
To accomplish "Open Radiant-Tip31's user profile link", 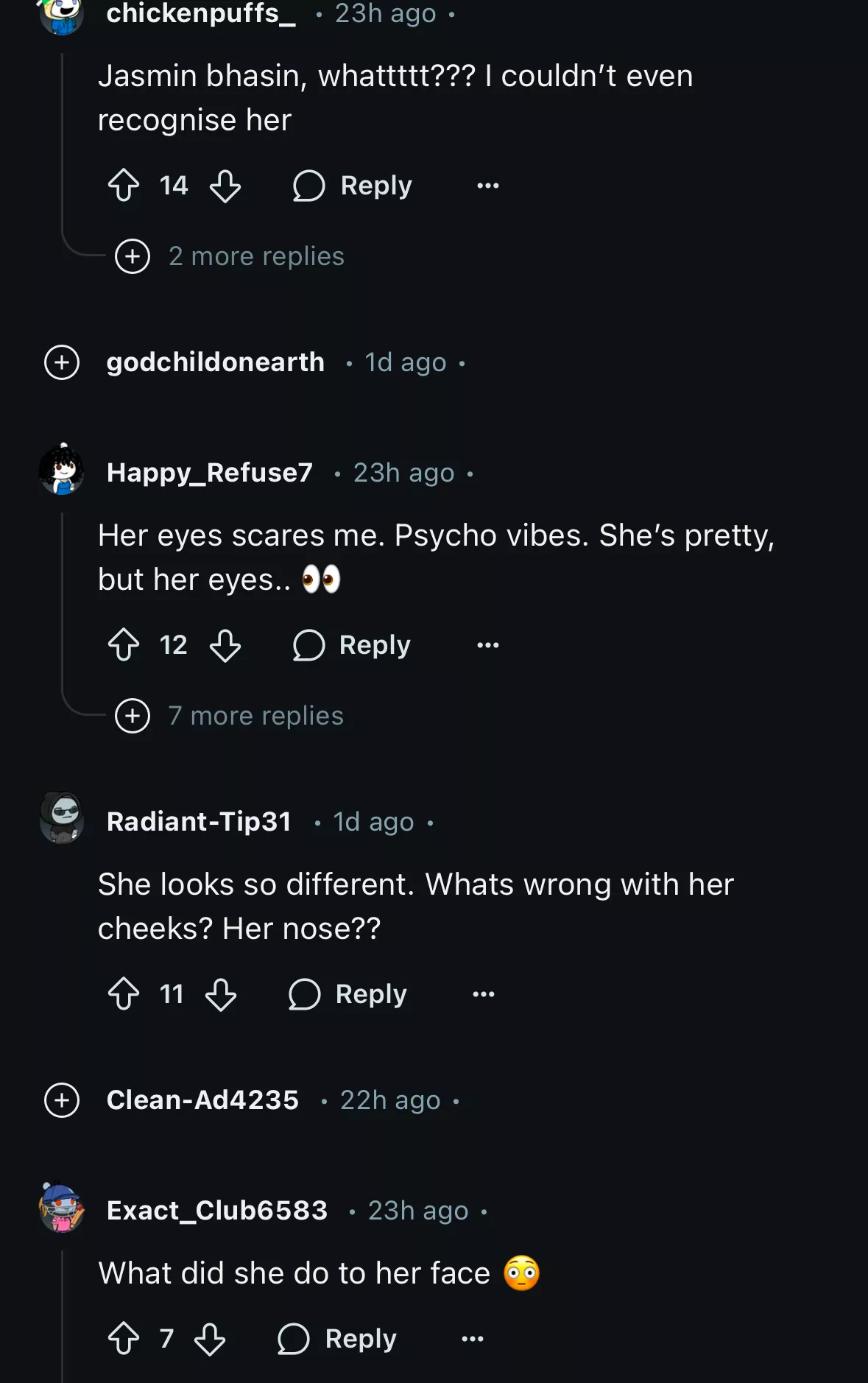I will (x=199, y=822).
